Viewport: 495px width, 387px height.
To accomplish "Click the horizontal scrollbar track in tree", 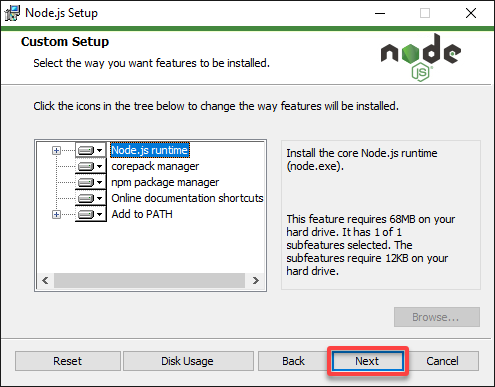I will (149, 280).
